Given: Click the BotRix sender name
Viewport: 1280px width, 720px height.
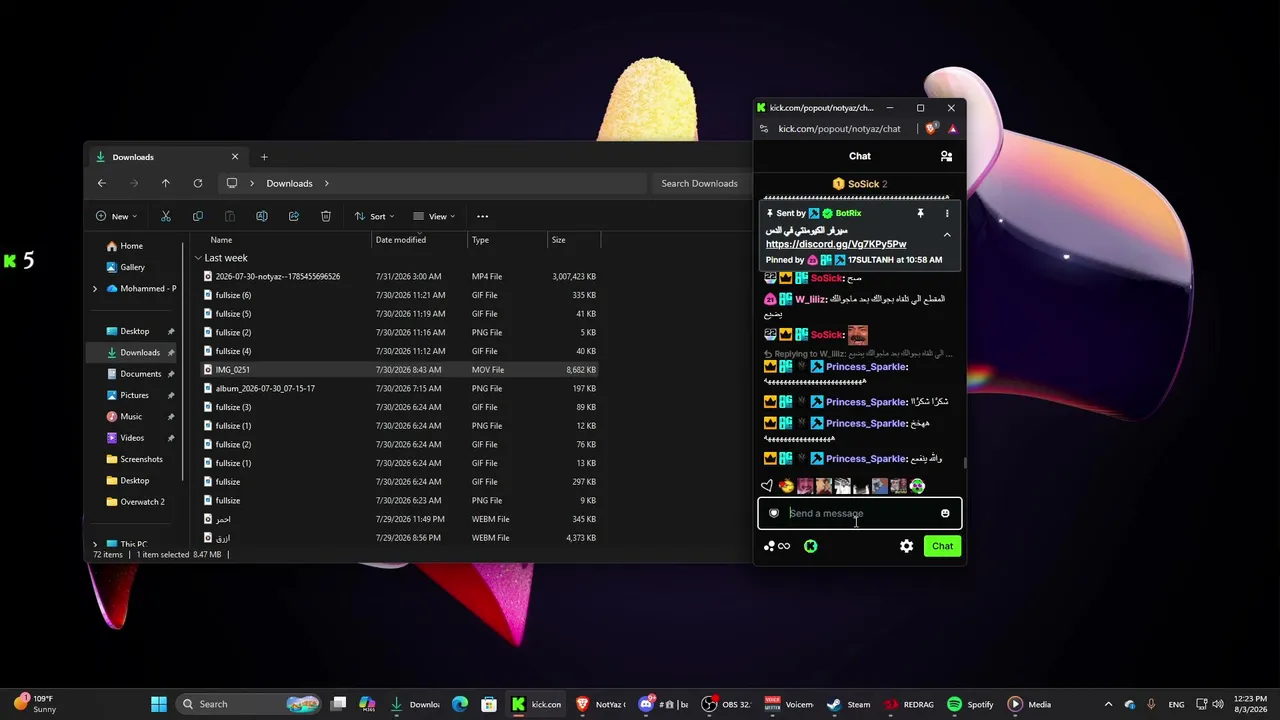Looking at the screenshot, I should [848, 213].
